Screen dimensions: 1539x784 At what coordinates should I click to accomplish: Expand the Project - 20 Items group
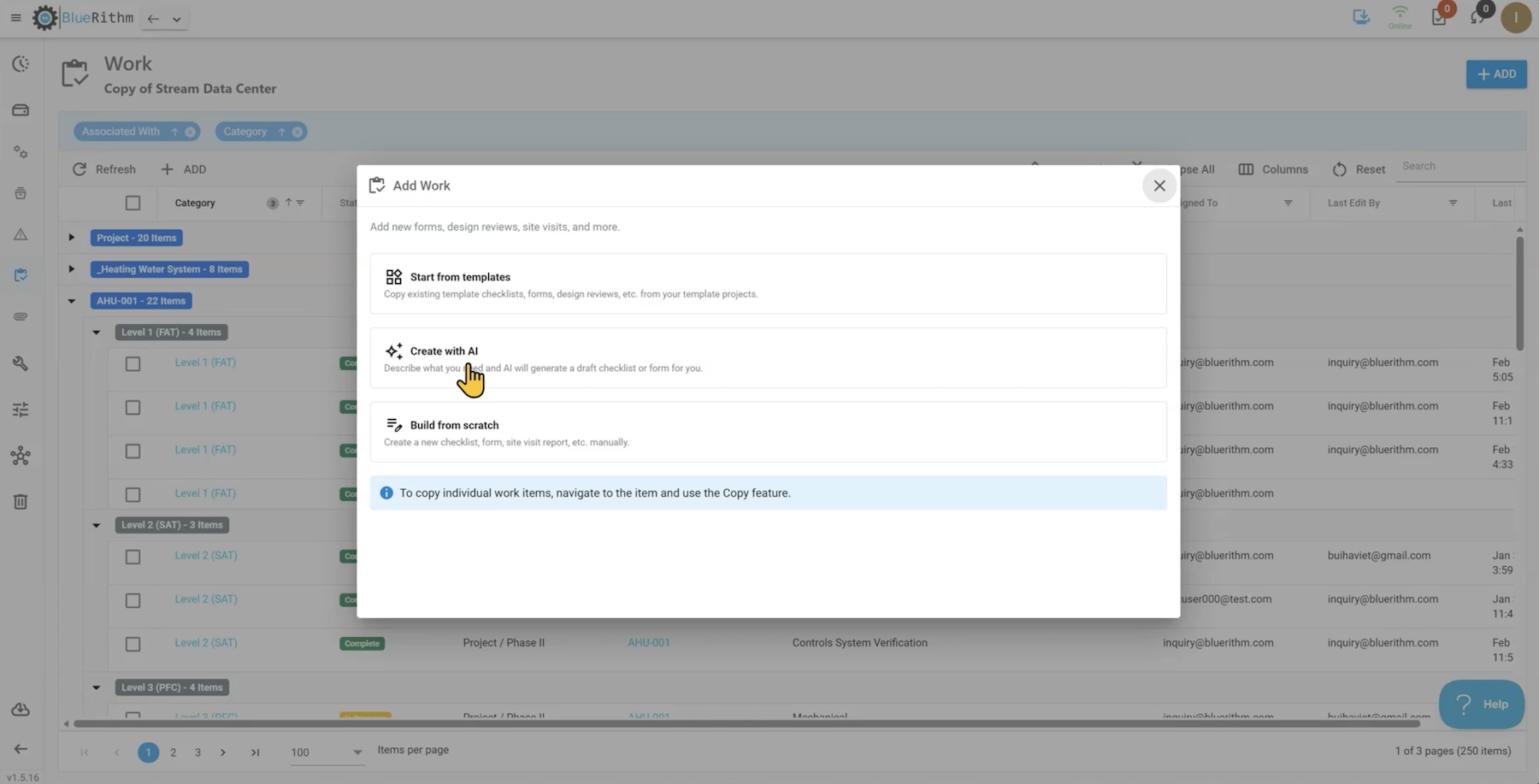coord(72,238)
